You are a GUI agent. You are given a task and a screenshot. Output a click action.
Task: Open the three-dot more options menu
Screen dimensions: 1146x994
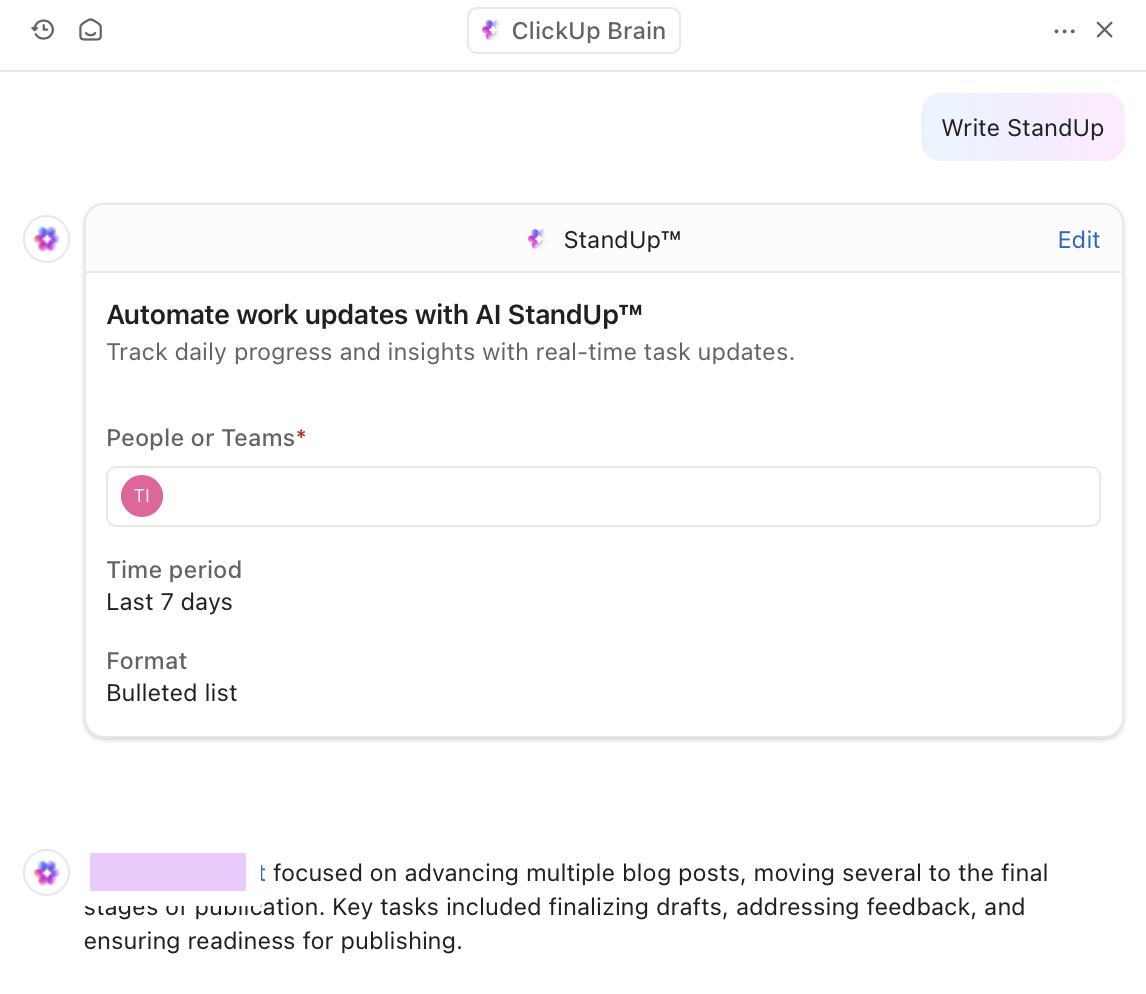tap(1064, 31)
